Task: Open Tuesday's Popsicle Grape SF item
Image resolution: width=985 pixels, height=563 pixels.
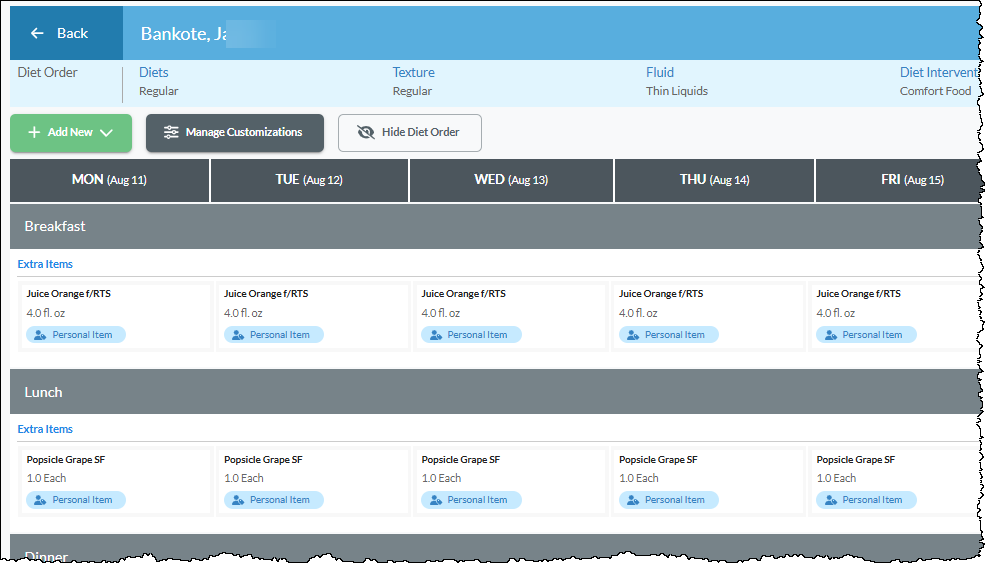Action: pos(263,459)
